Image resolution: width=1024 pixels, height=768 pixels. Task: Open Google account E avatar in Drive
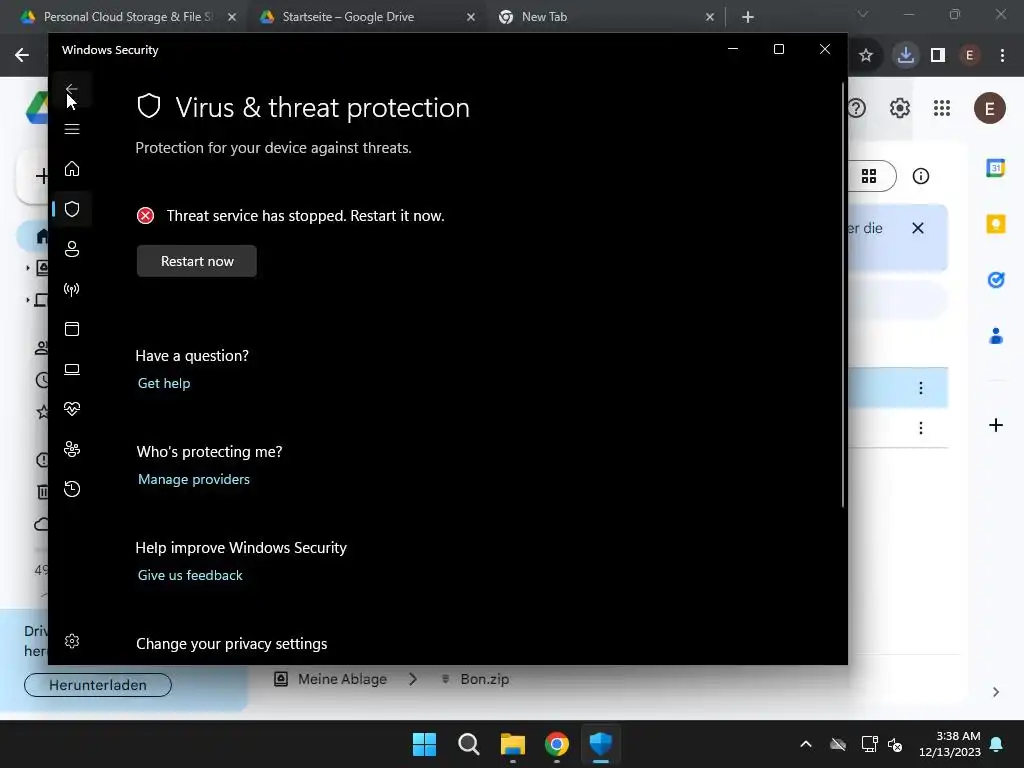pyautogui.click(x=990, y=108)
